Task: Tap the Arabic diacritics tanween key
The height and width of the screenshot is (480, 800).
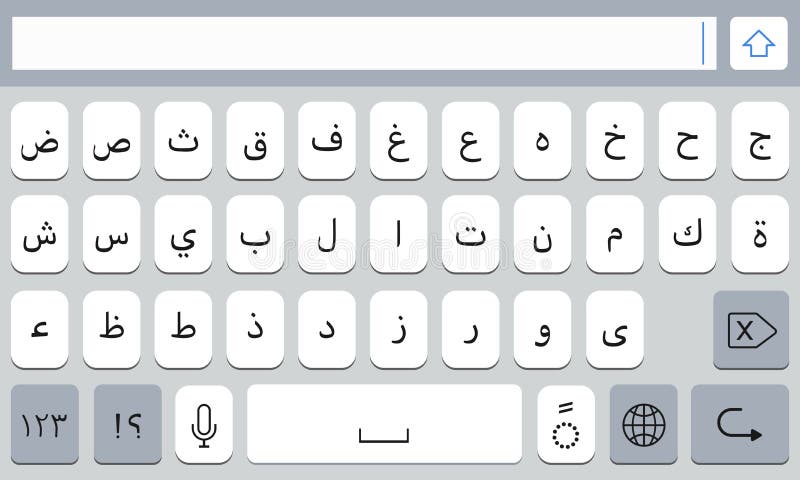Action: [566, 424]
